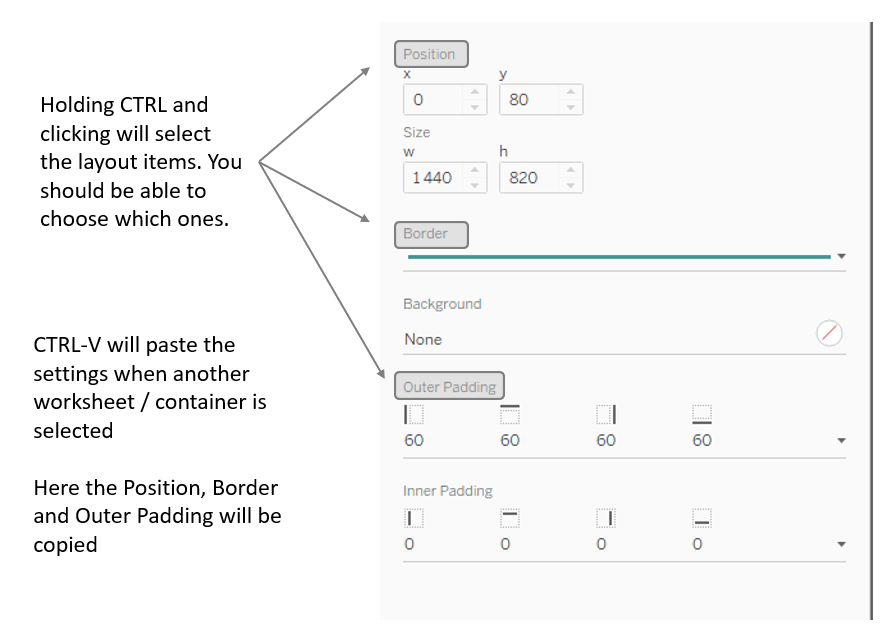Decrease the y value of 80 with the stepper
This screenshot has width=891, height=639.
pyautogui.click(x=572, y=105)
